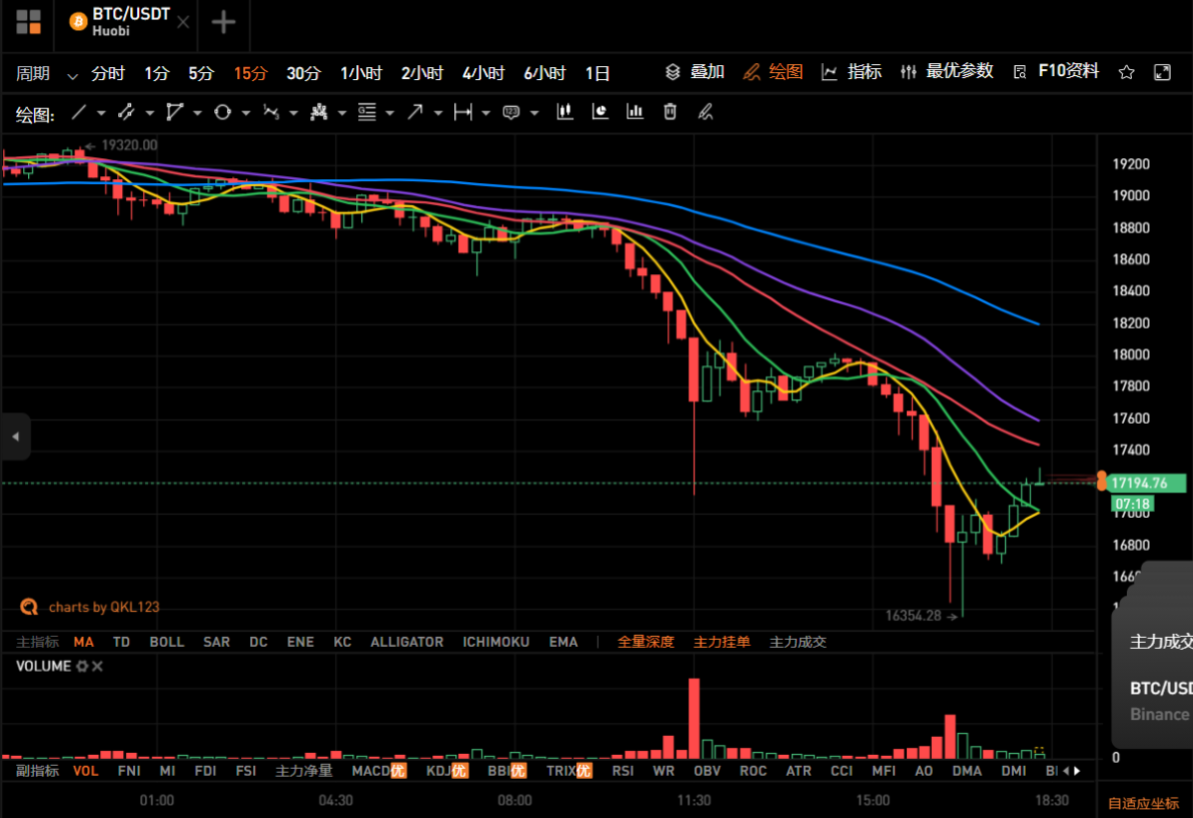Toggle the 主力成交 overlay
The height and width of the screenshot is (818, 1193).
(797, 641)
